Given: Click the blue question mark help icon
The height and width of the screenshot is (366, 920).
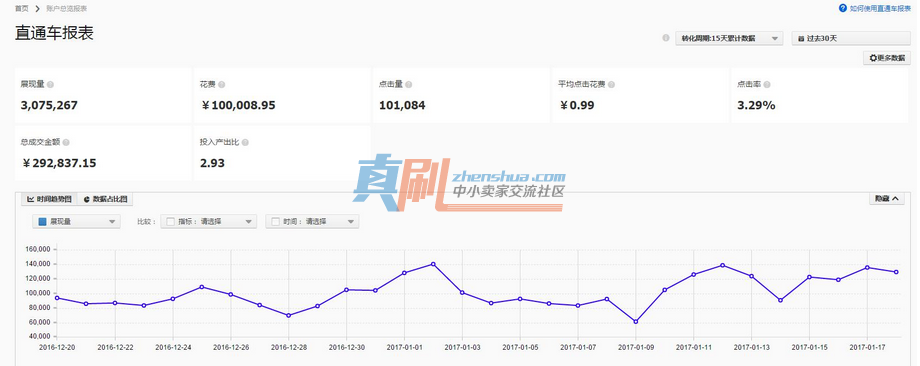Looking at the screenshot, I should tap(843, 8).
